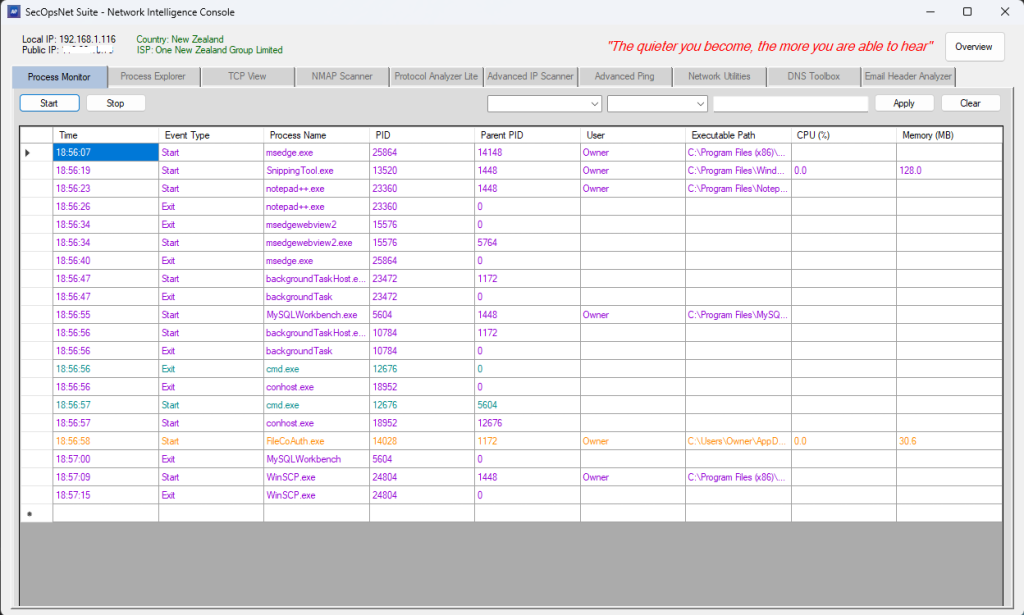1024x615 pixels.
Task: Click the SecOpsNet app icon in title bar
Action: [x=12, y=12]
